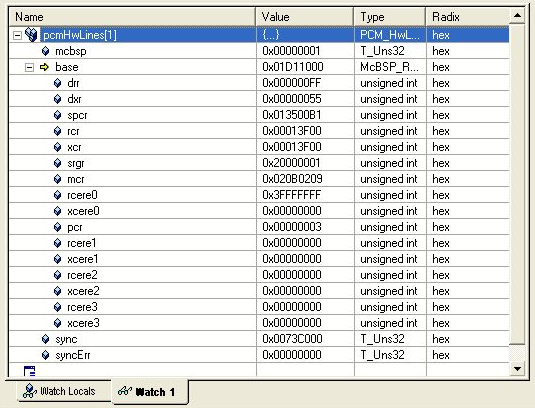This screenshot has height=408, width=535.
Task: Click the hex radix cell for mcr
Action: point(440,179)
